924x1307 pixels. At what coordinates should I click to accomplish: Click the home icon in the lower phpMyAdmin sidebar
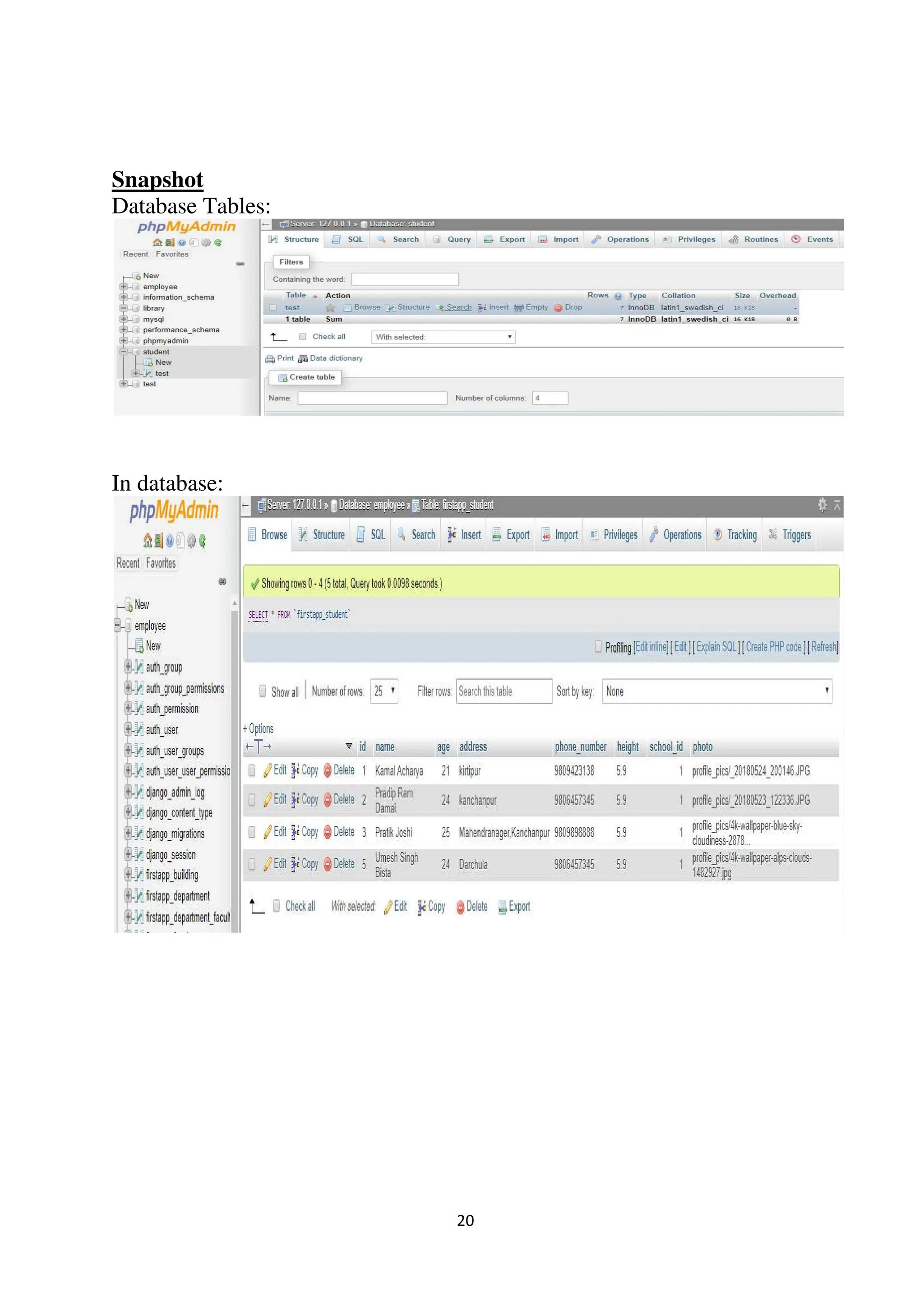[x=148, y=540]
